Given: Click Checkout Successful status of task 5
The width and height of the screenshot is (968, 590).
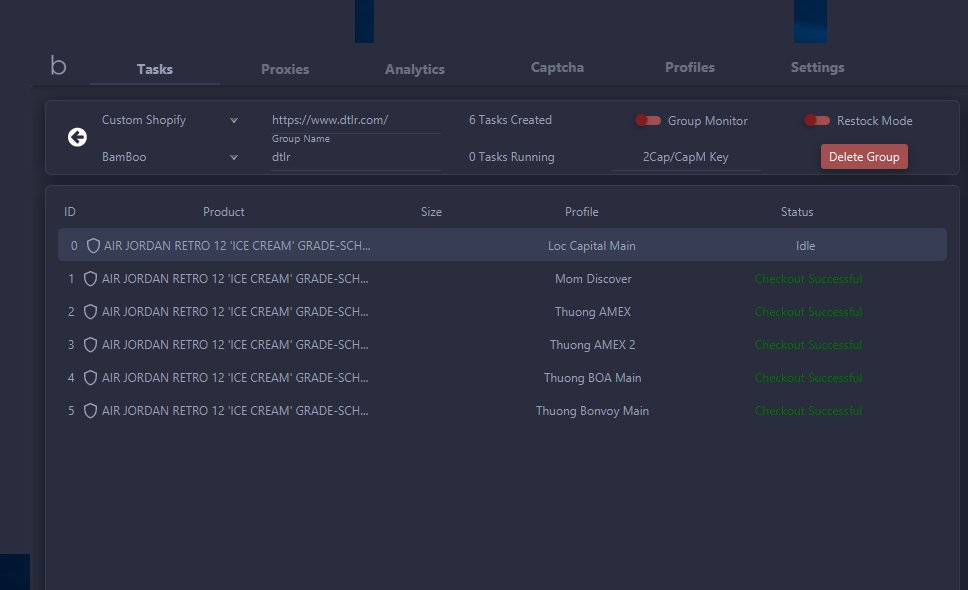Looking at the screenshot, I should pyautogui.click(x=808, y=411).
